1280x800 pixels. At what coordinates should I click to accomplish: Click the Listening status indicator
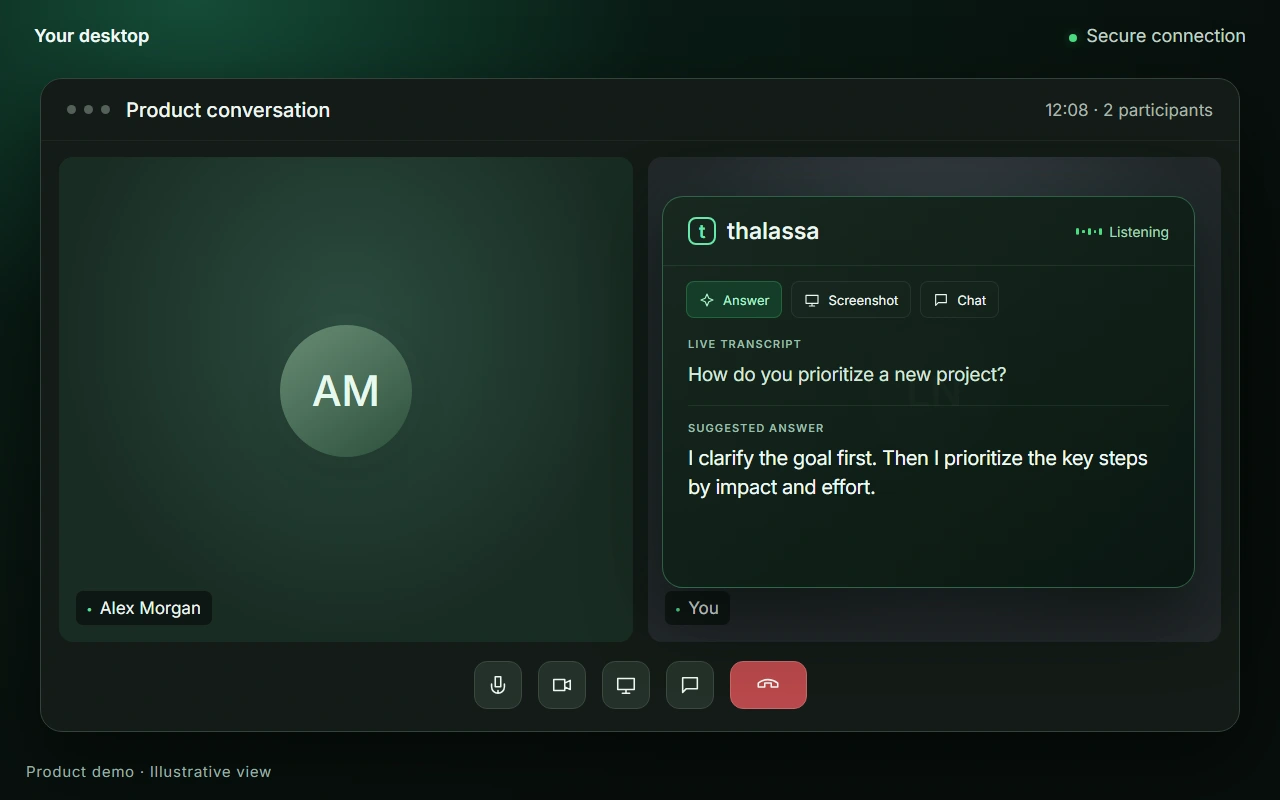(x=1122, y=232)
